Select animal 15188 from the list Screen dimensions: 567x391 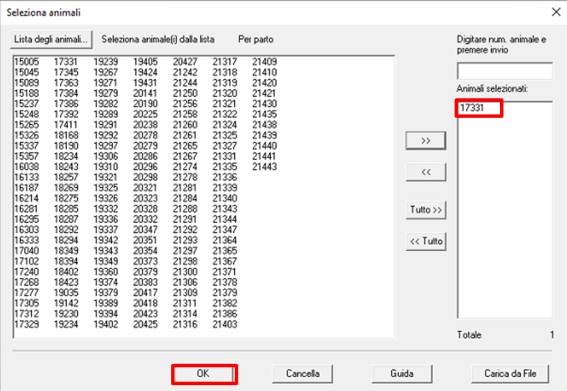(26, 93)
